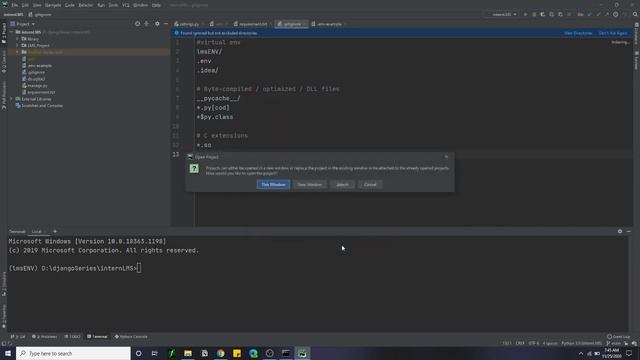Click Run with Coverage icon in toolbar
Image resolution: width=640 pixels, height=360 pixels.
coord(542,14)
